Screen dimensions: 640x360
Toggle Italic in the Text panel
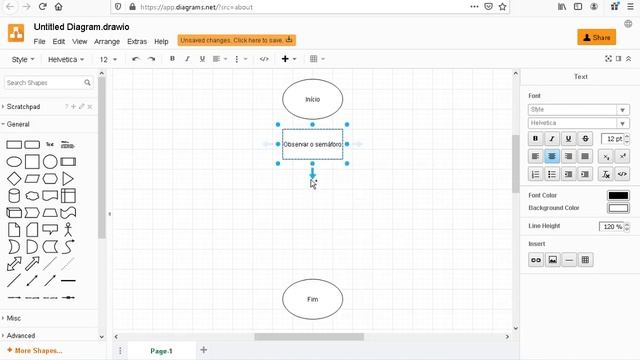pyautogui.click(x=552, y=139)
